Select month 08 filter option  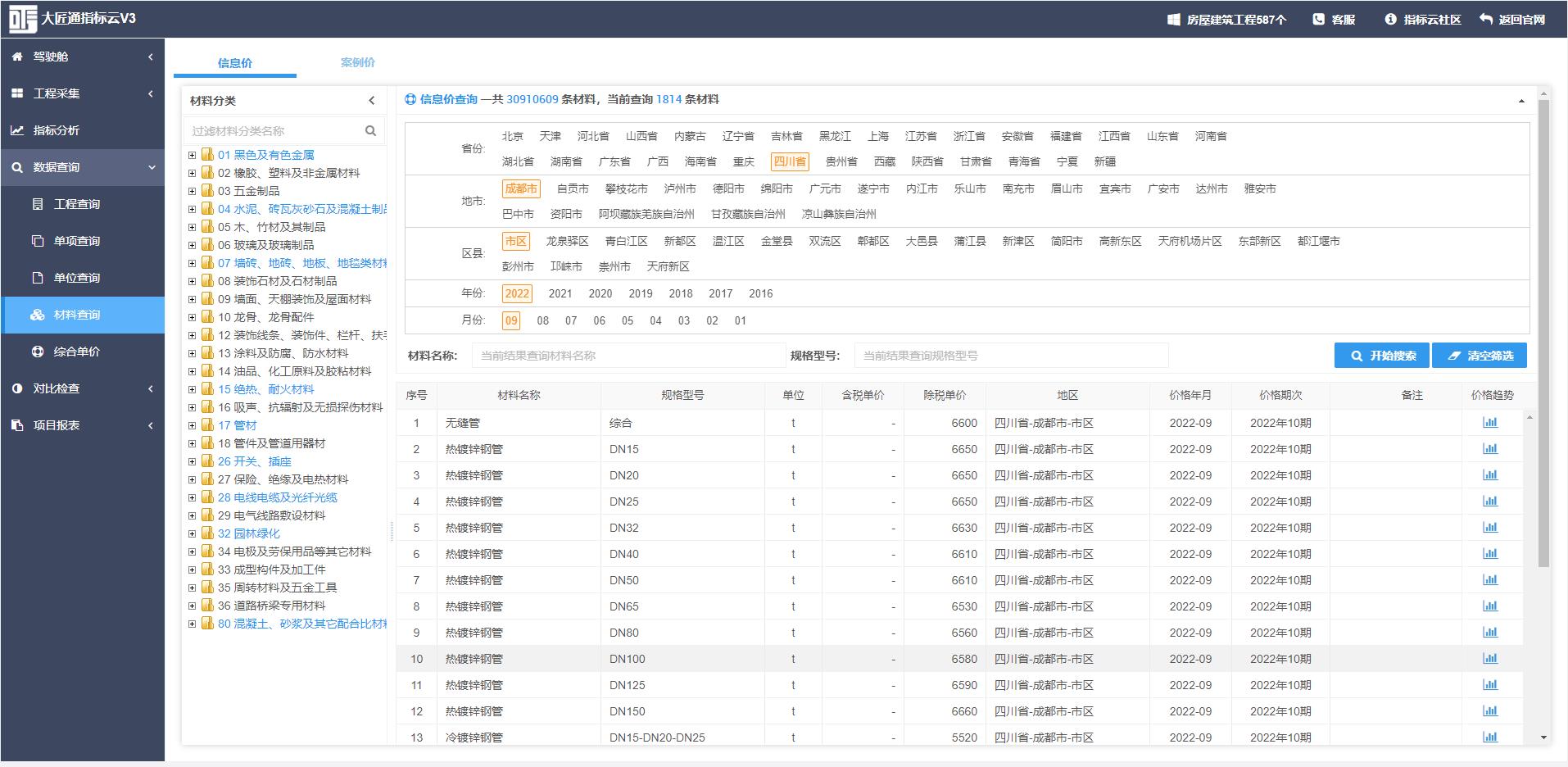click(542, 320)
